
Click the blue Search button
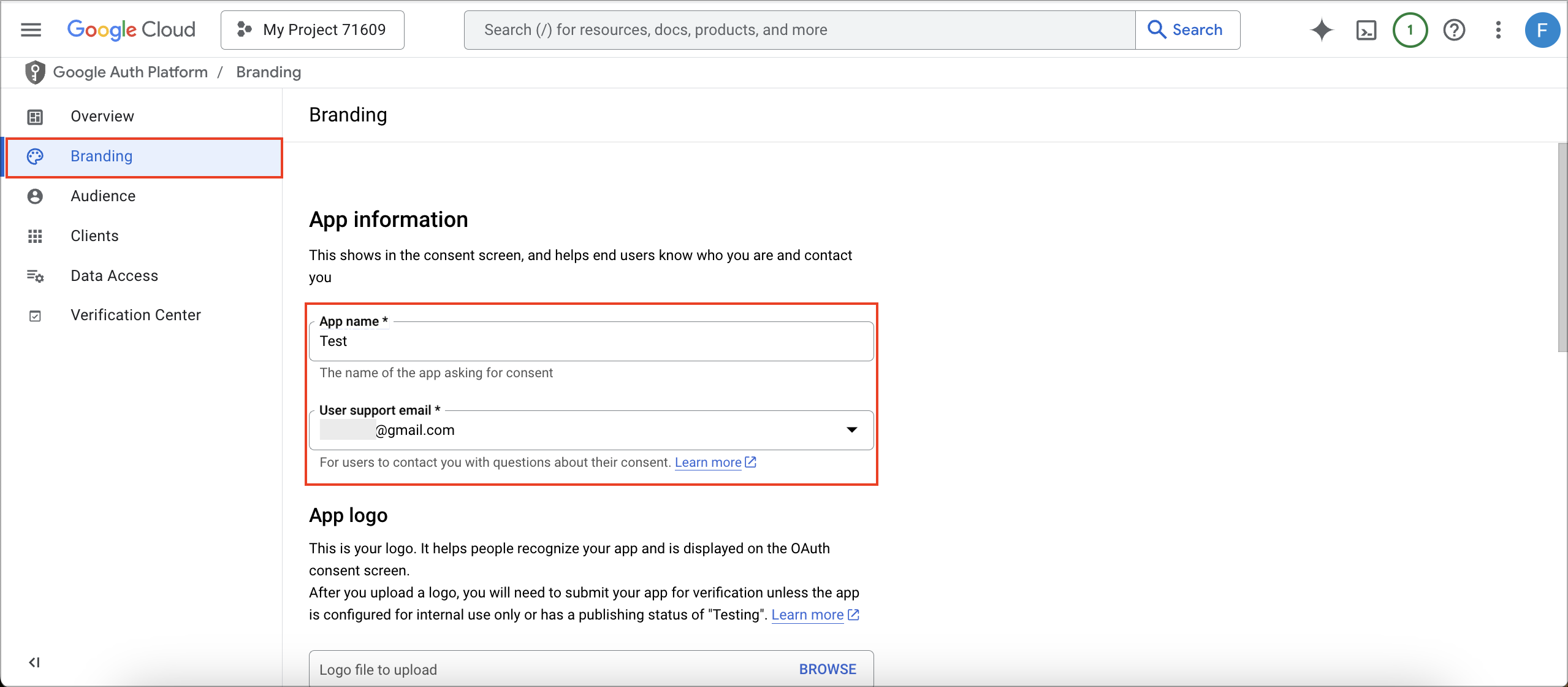1187,29
